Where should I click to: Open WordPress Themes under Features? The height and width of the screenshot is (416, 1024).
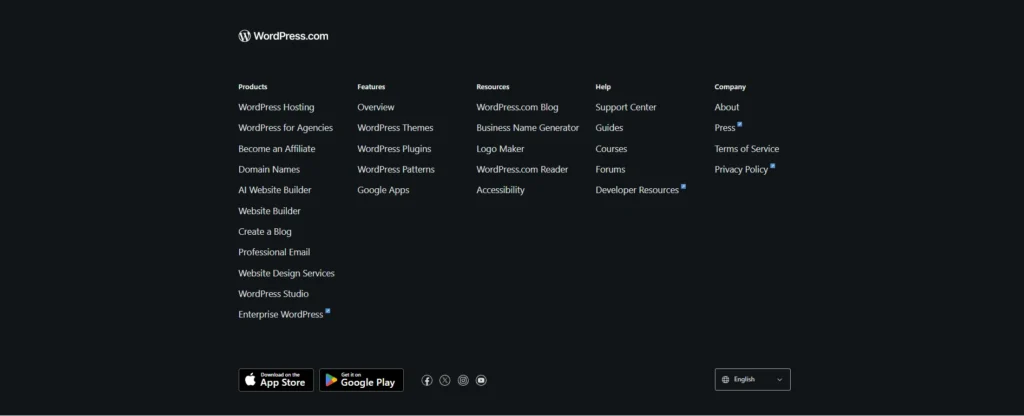tap(395, 128)
